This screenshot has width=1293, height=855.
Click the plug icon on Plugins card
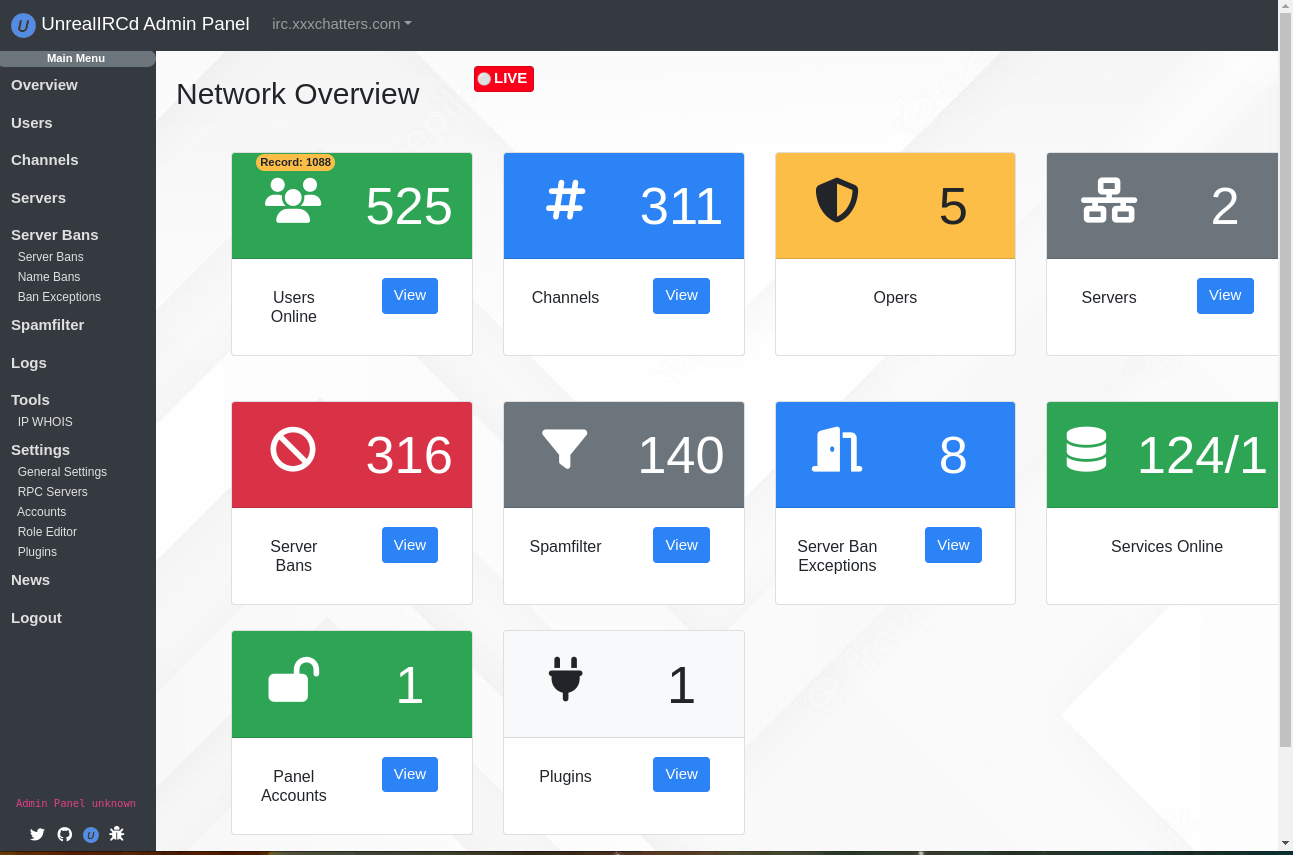tap(565, 679)
